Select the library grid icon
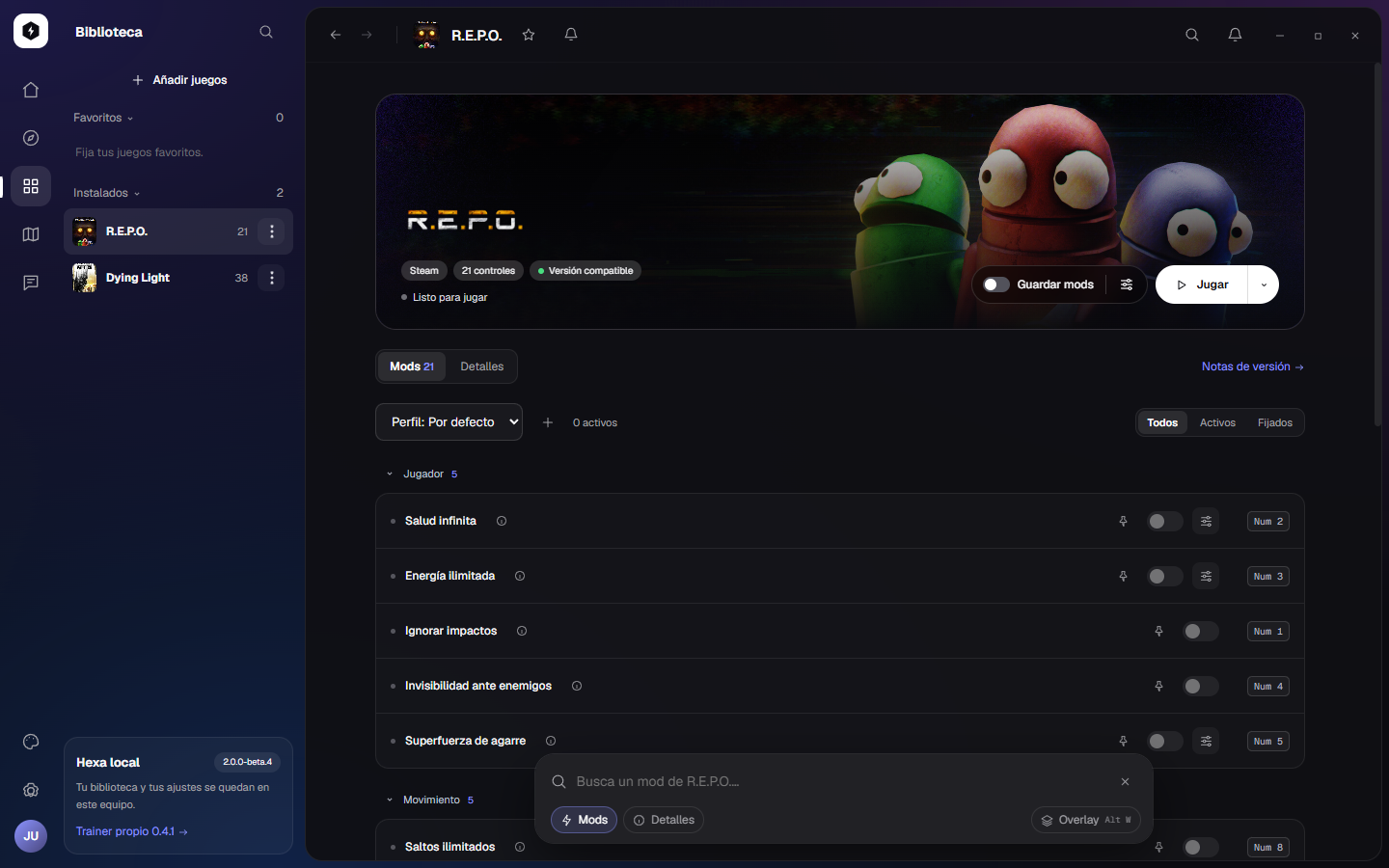The width and height of the screenshot is (1389, 868). tap(31, 186)
